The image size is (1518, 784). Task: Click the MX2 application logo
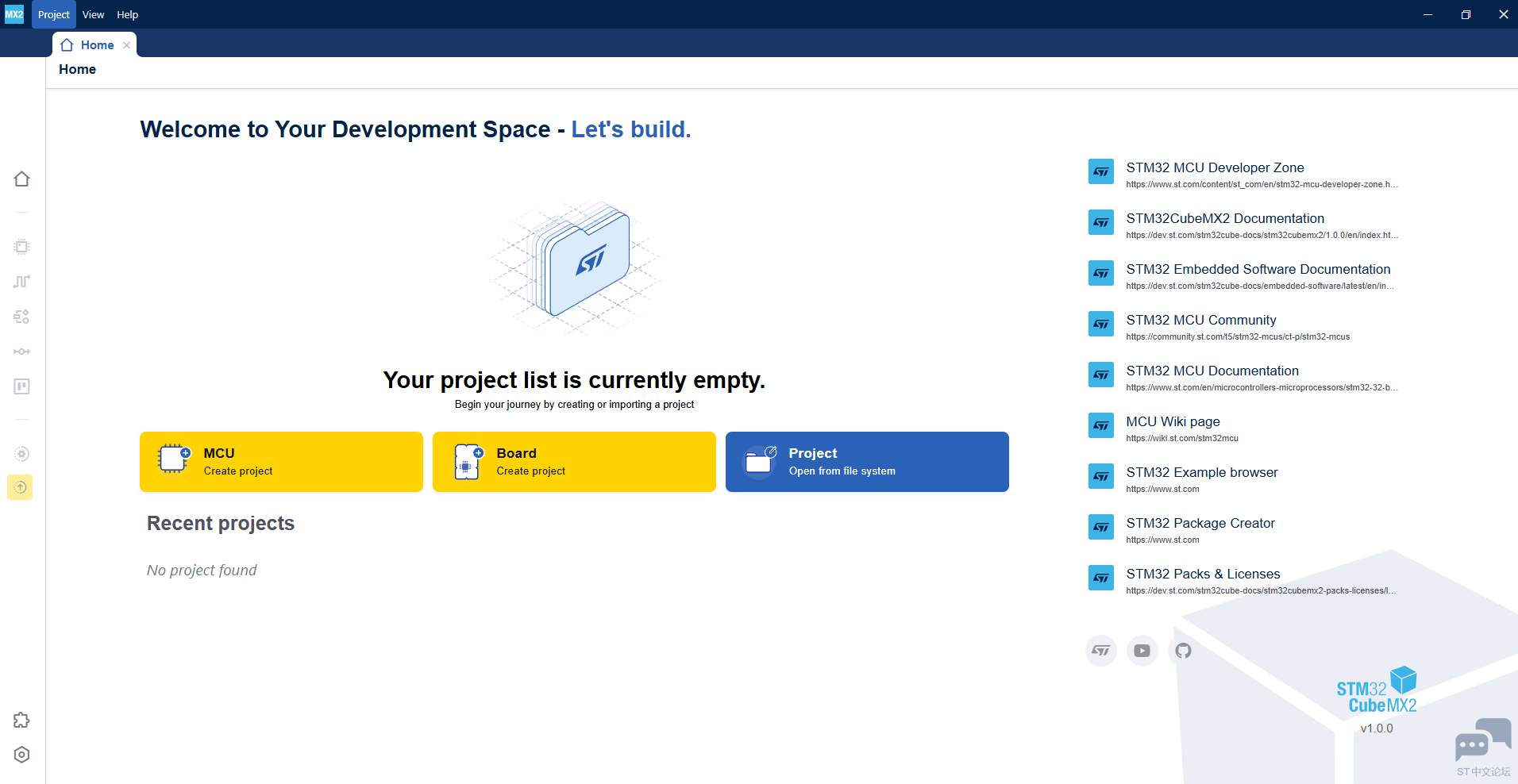click(x=14, y=14)
